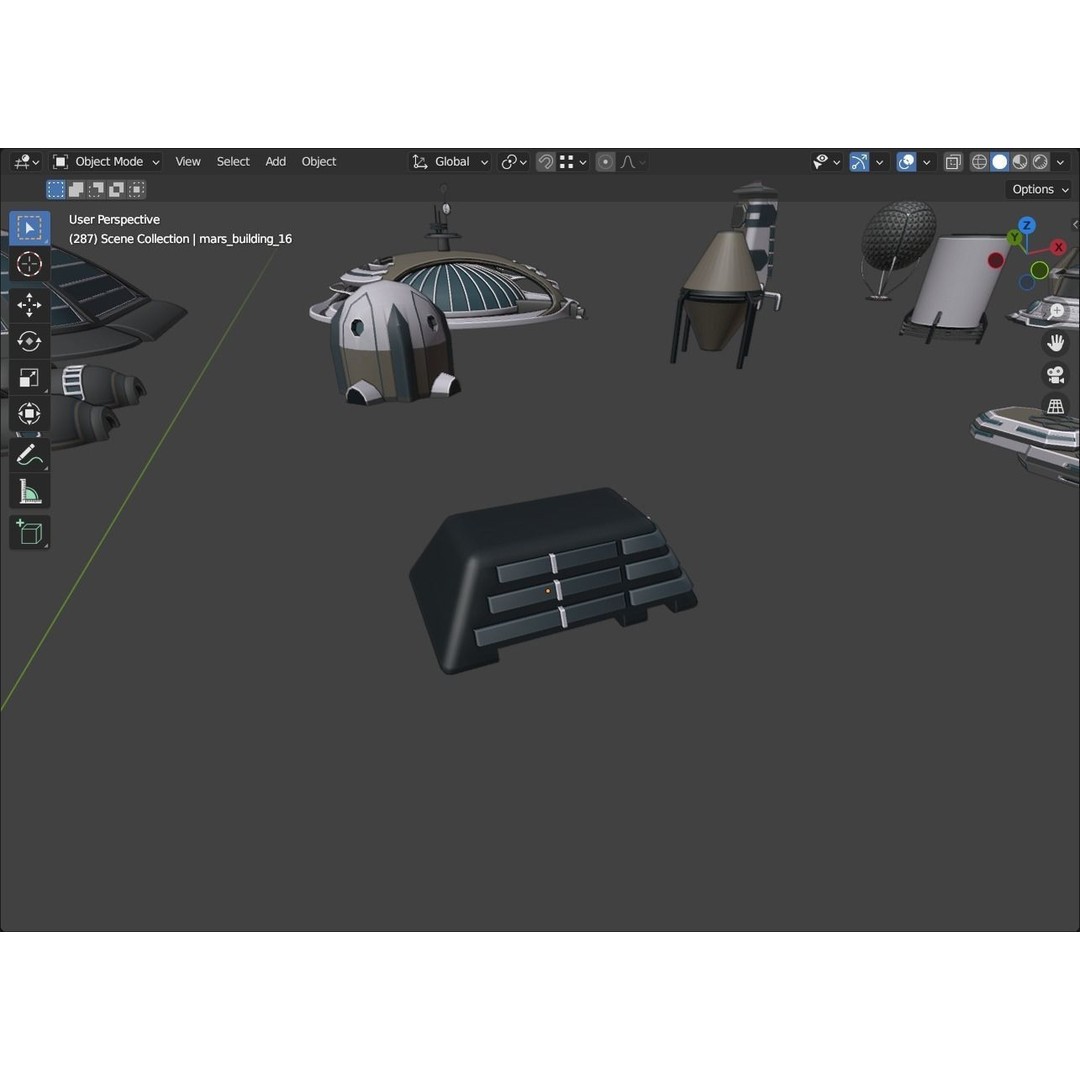Activate the viewport Zoom magnifier control

1055,310
